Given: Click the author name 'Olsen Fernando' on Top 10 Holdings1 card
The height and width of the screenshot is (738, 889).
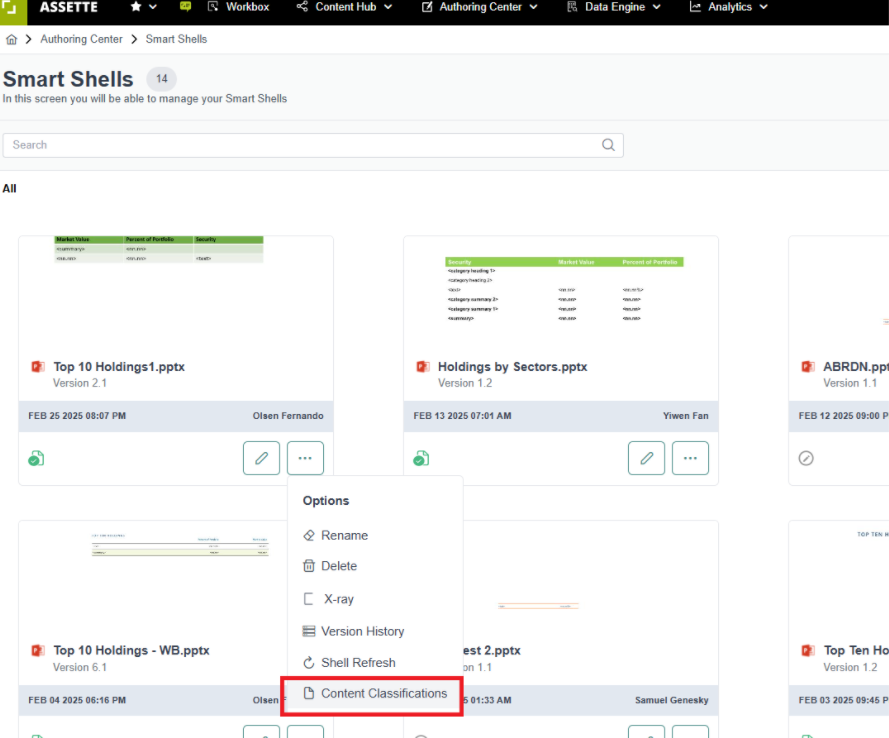Looking at the screenshot, I should pos(288,416).
